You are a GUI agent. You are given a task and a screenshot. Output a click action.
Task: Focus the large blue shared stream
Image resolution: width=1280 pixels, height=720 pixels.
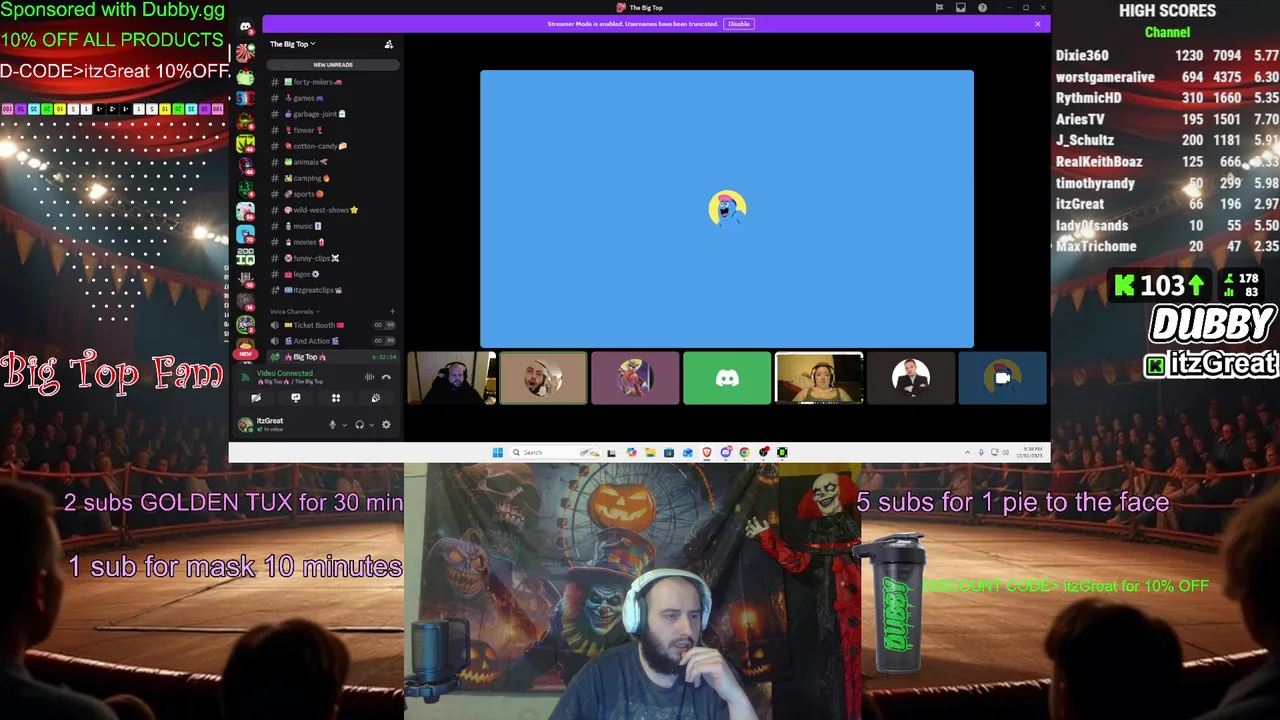tap(727, 209)
